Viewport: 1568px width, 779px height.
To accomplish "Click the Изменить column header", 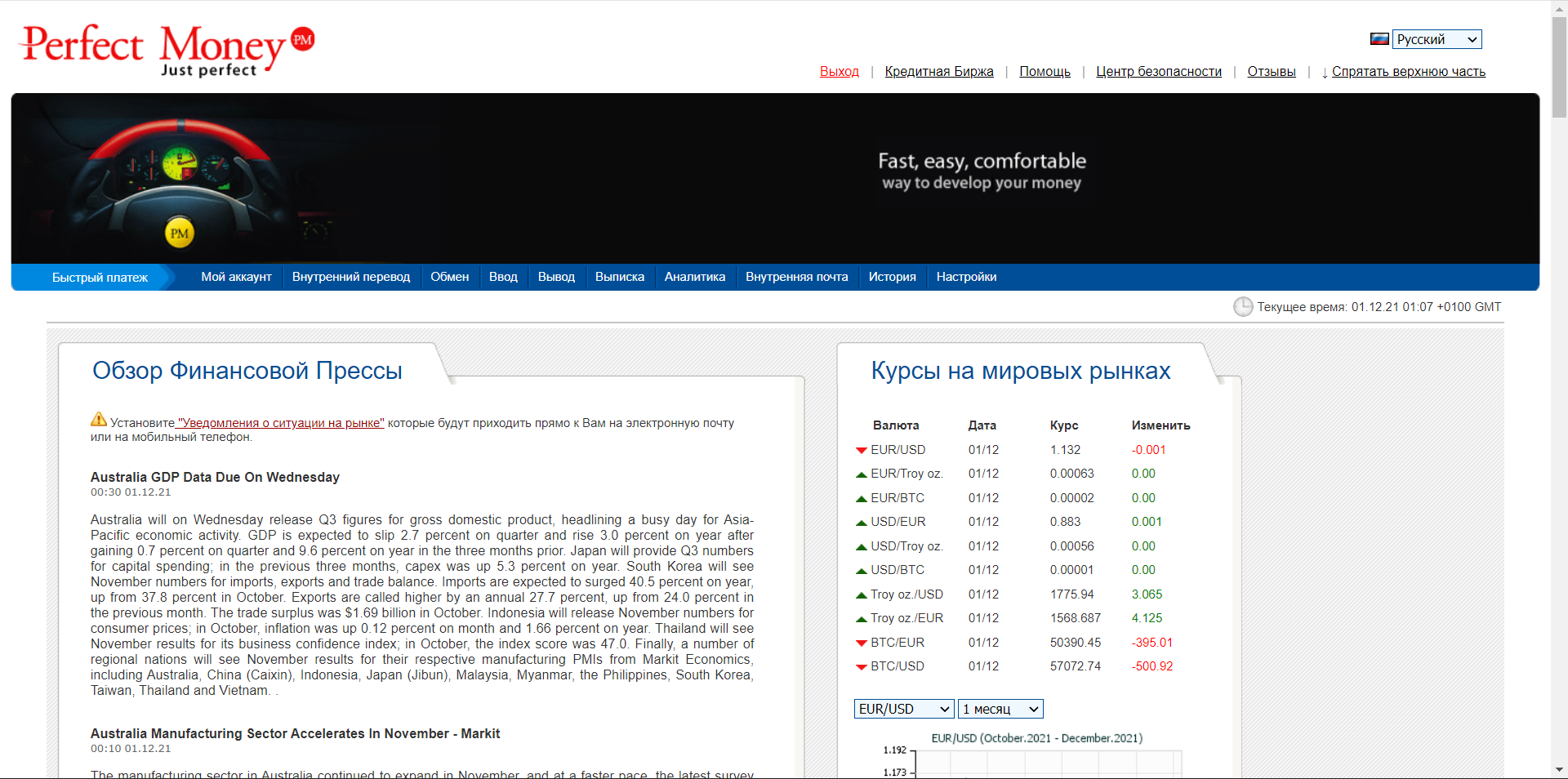I will pos(1160,425).
